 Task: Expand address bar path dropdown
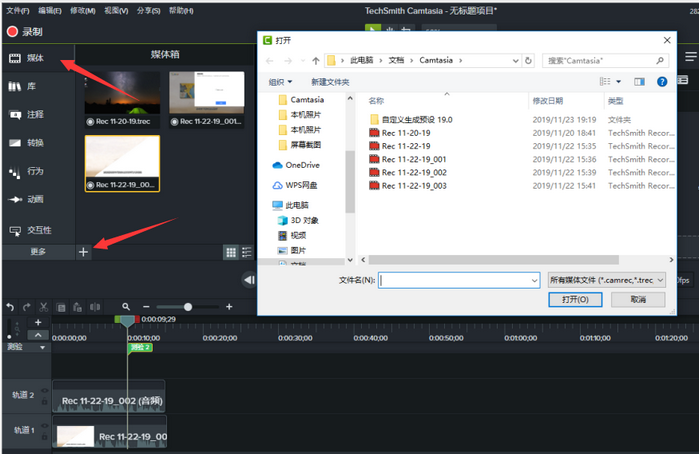click(x=515, y=61)
